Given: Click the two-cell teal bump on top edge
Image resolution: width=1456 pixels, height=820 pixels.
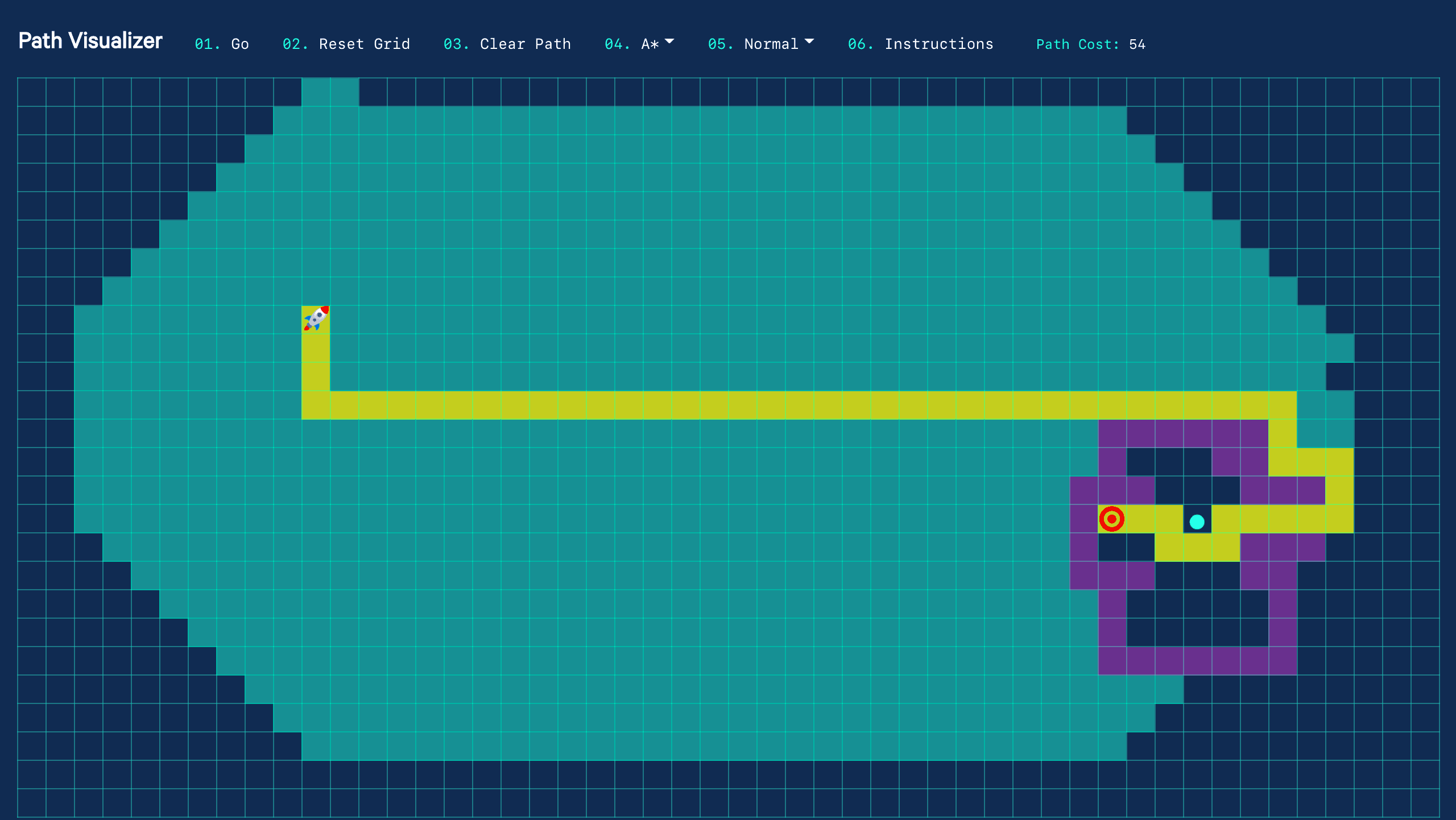Looking at the screenshot, I should coord(330,92).
